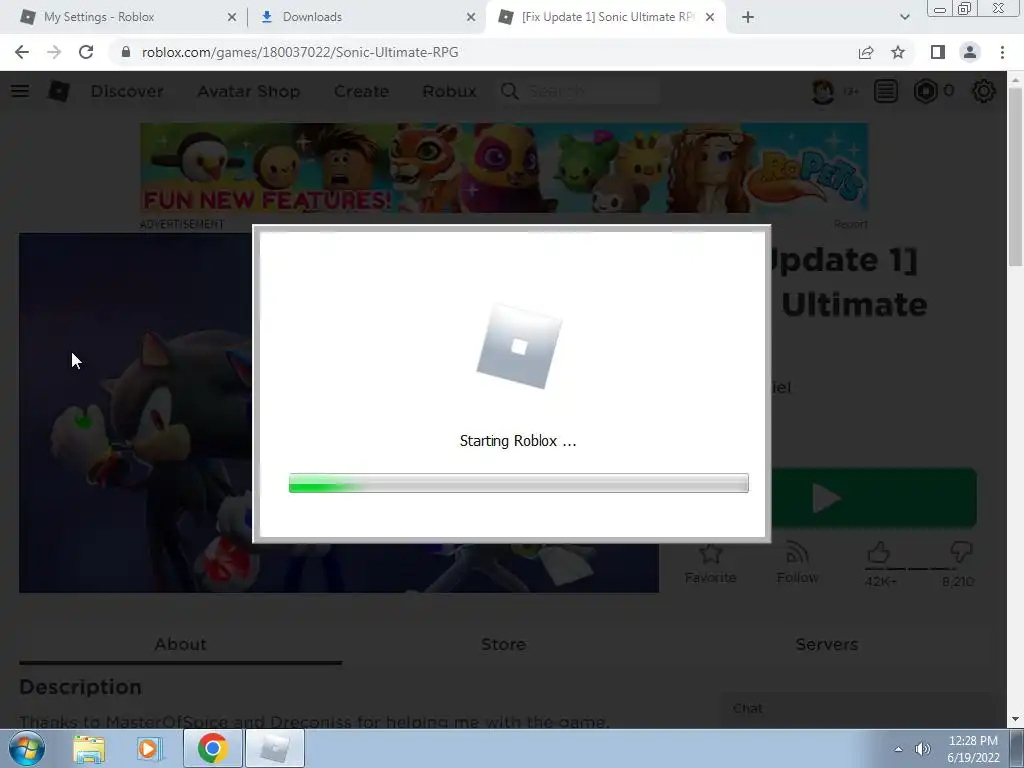
Task: Close the Sonic Ultimate RPG tab
Action: coord(710,18)
